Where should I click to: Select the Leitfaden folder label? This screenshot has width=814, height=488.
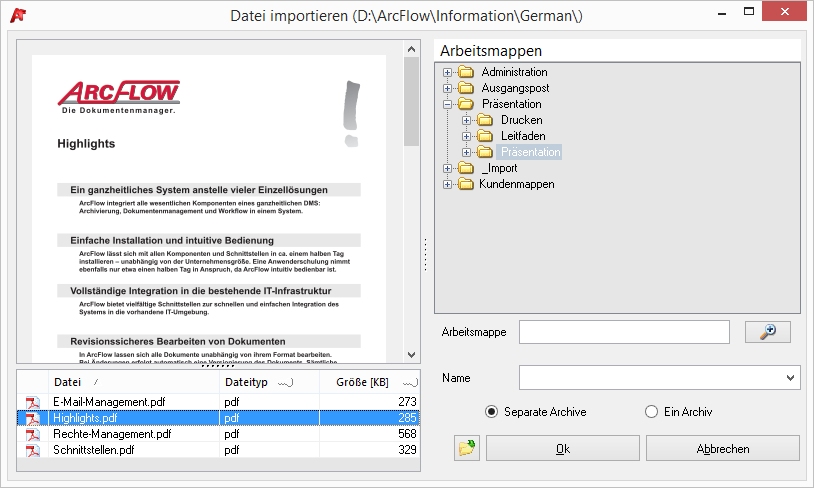[x=523, y=136]
